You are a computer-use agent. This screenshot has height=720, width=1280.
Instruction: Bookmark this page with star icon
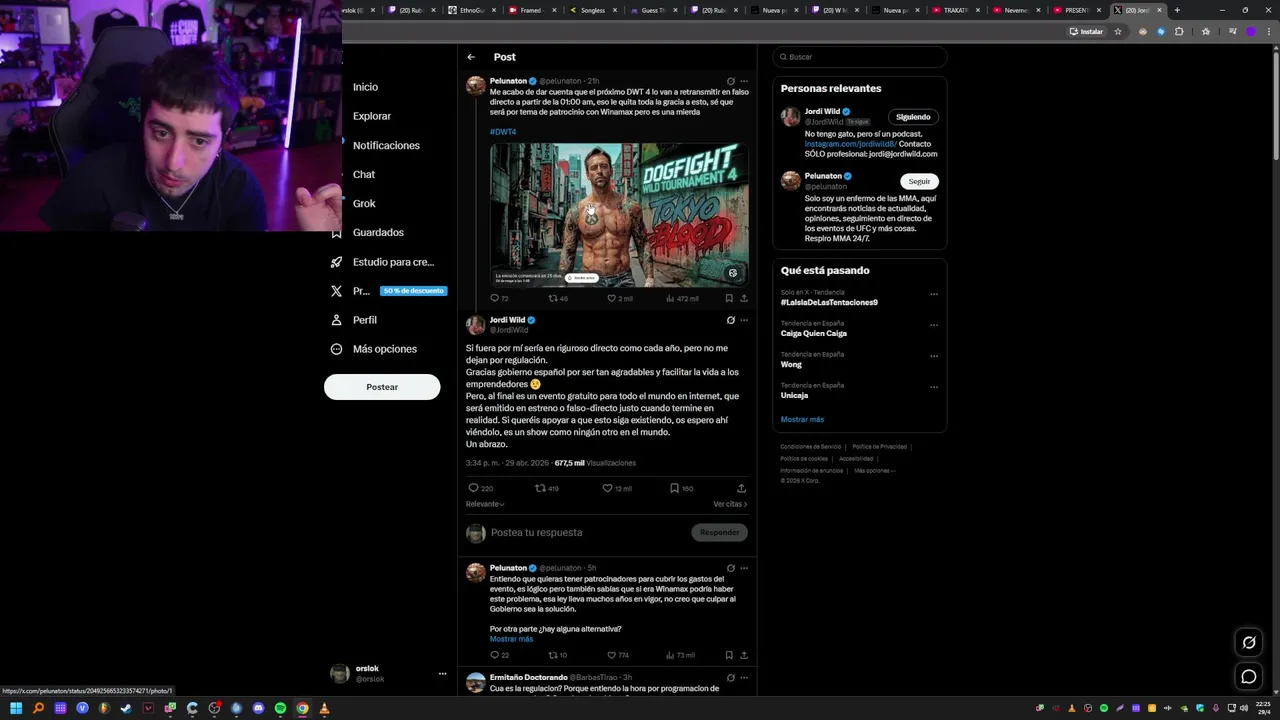[1118, 31]
